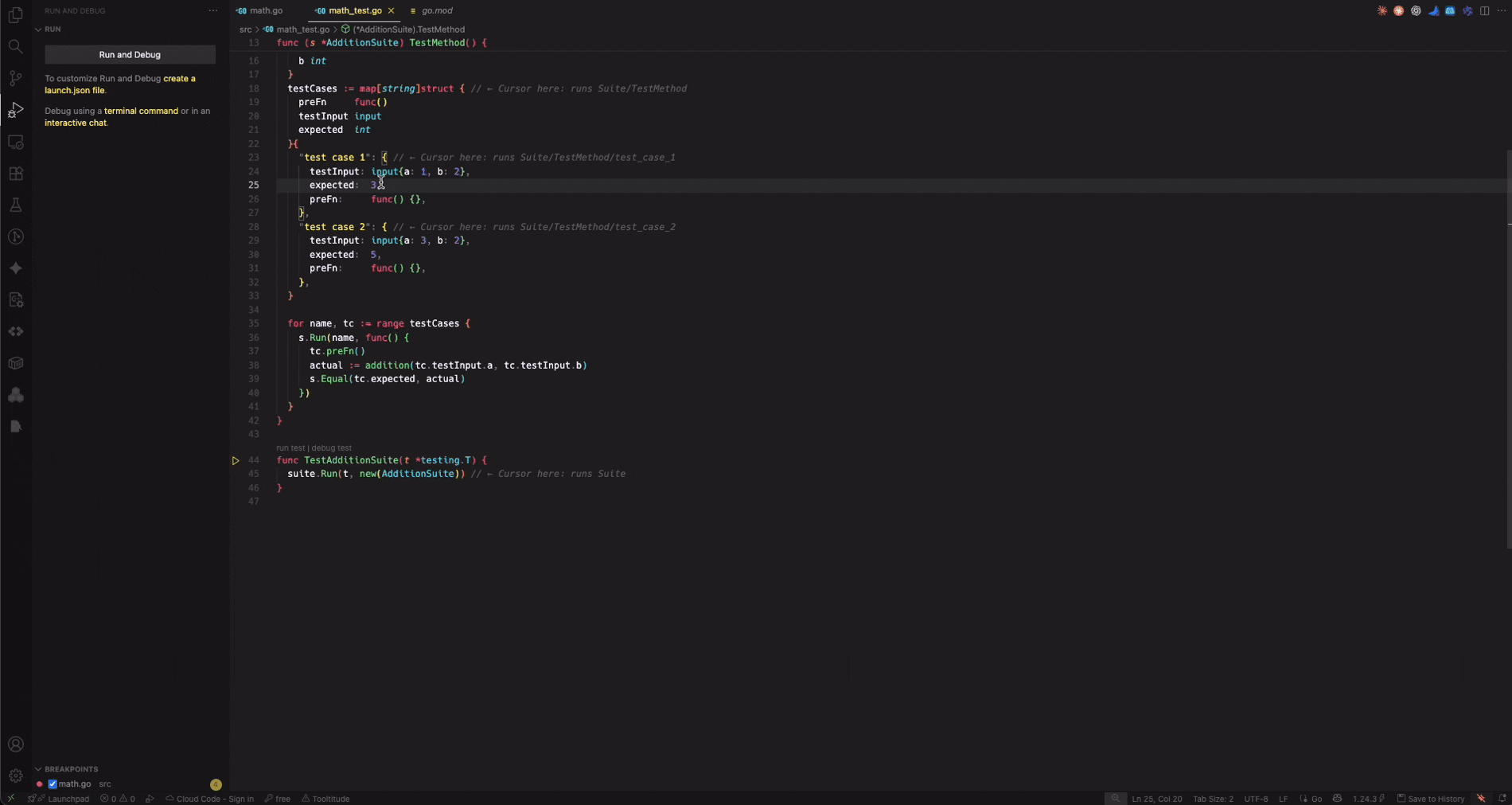1512x805 pixels.
Task: Toggle the math.go breakpoint checkbox
Action: [53, 784]
